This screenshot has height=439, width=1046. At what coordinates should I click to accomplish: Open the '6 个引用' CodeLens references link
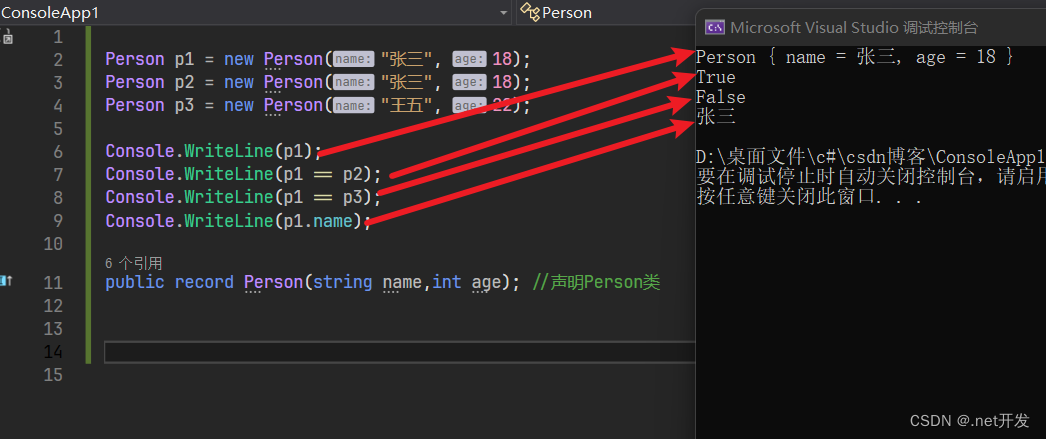tap(133, 264)
